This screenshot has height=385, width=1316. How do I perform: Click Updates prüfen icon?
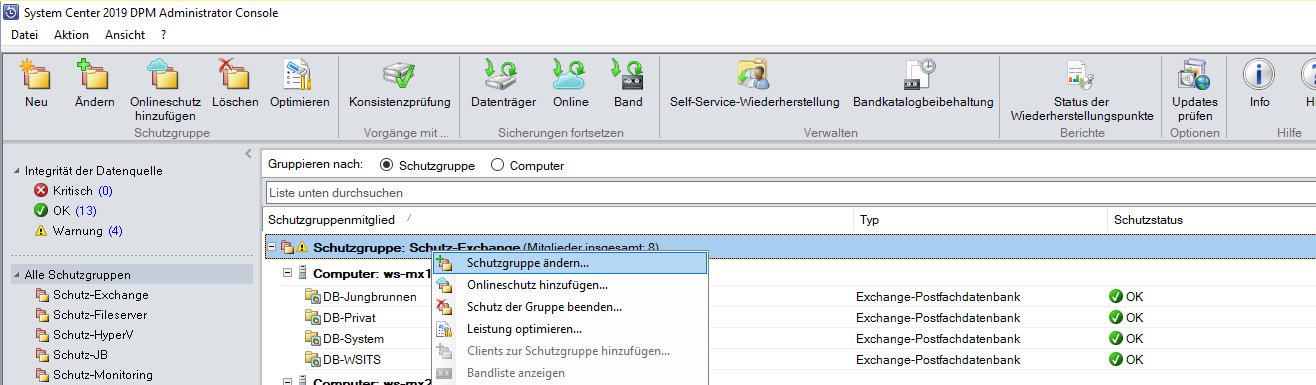point(1194,75)
